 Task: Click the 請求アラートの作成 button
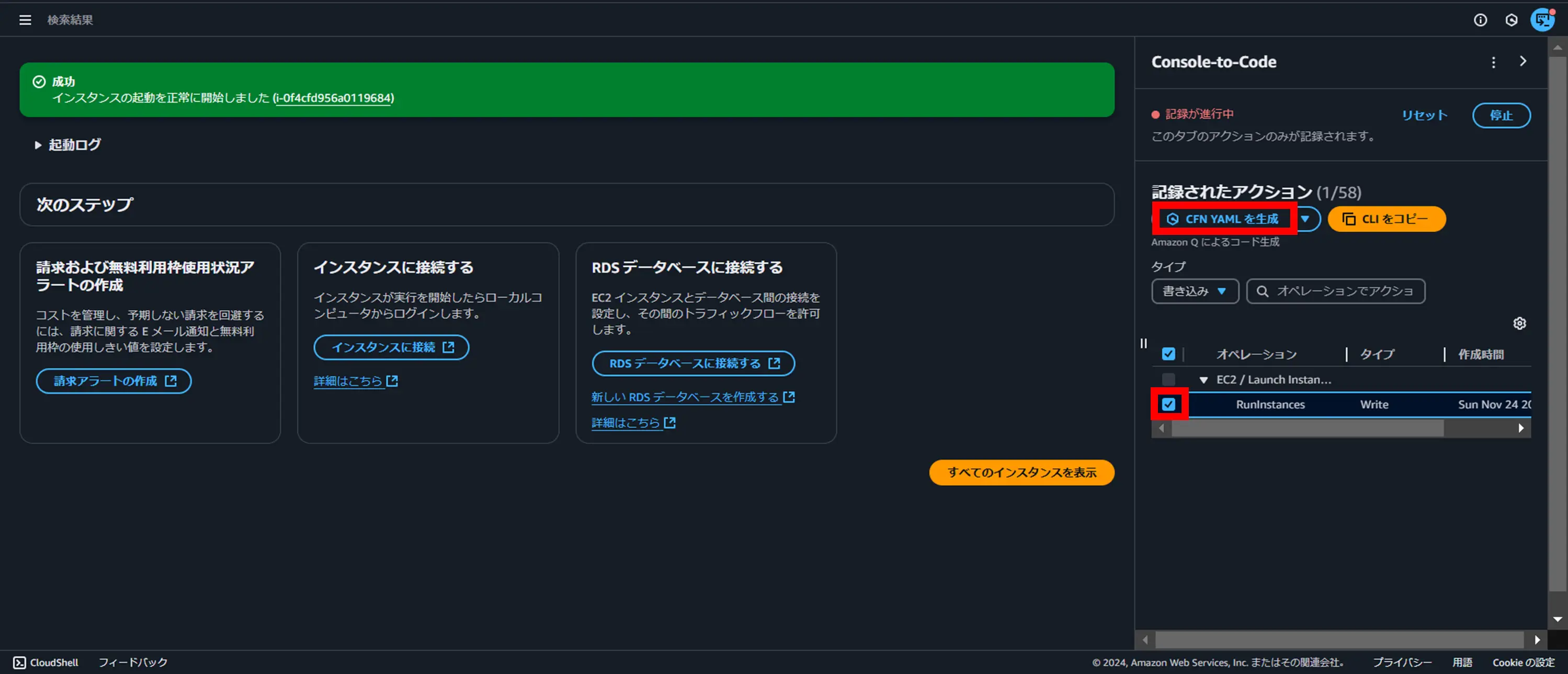tap(114, 381)
